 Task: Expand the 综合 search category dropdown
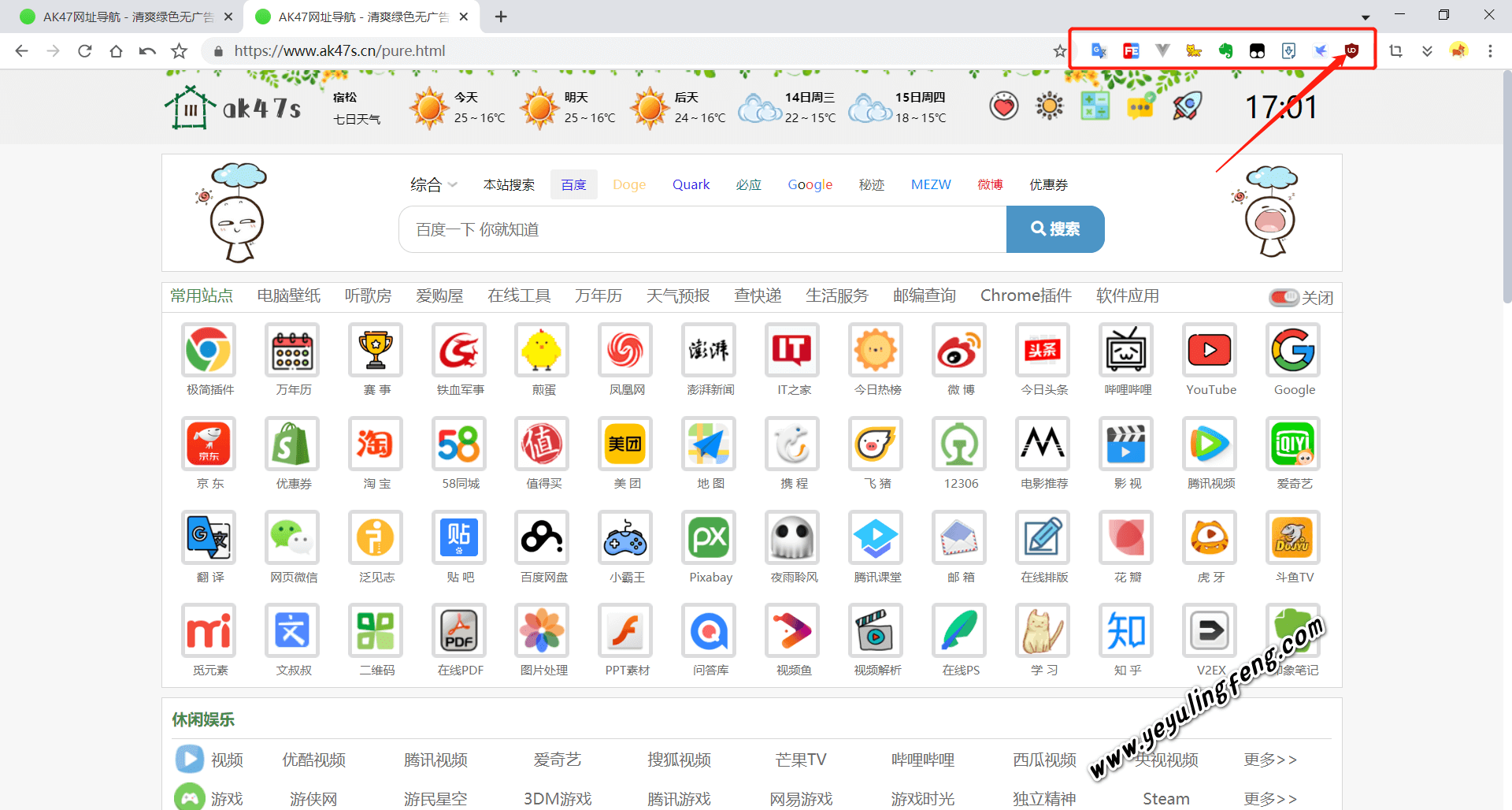pyautogui.click(x=434, y=184)
